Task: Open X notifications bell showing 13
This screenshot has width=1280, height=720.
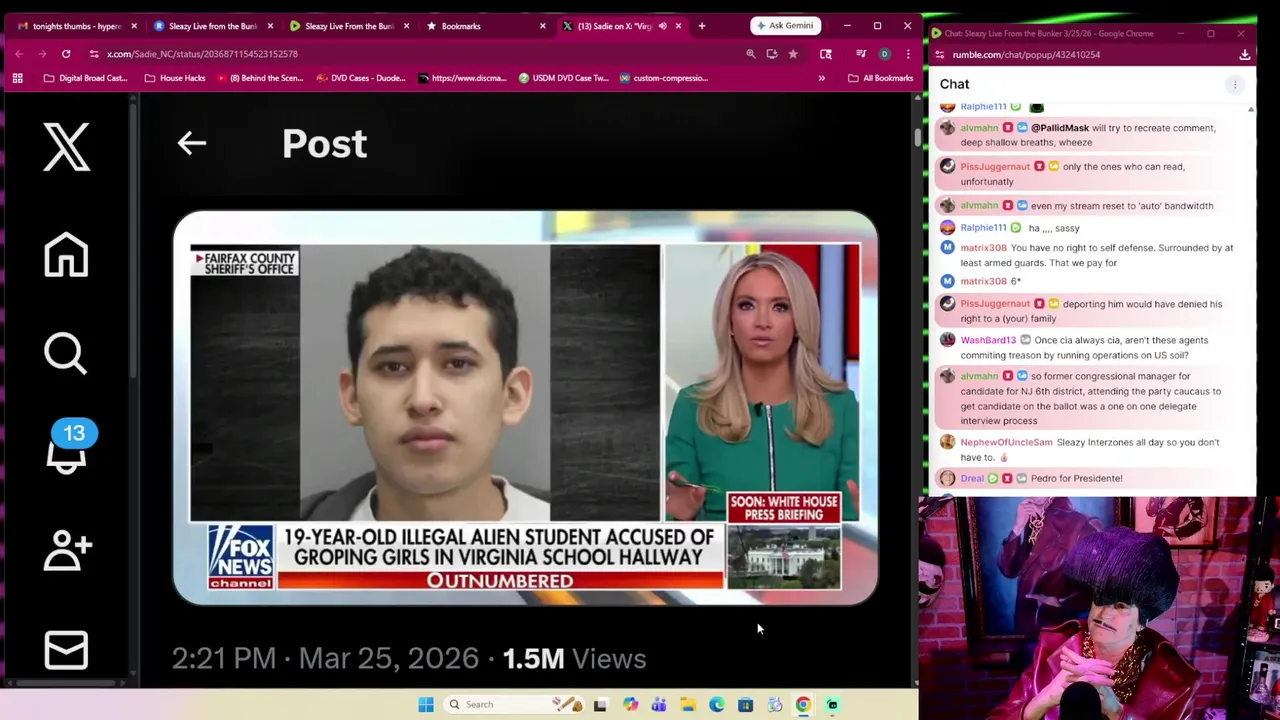Action: [x=68, y=447]
